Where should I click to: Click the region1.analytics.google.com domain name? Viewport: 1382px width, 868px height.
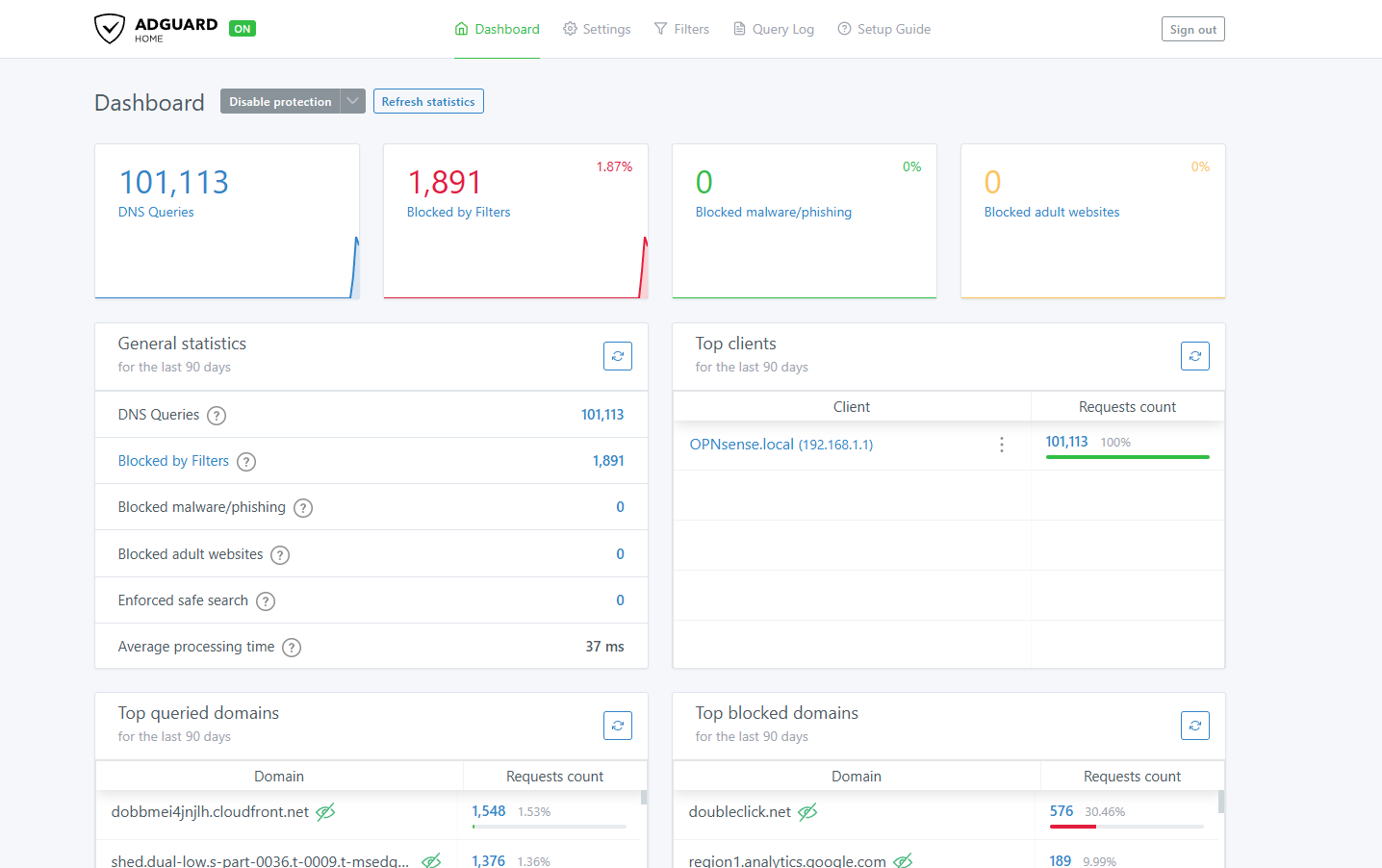click(x=787, y=861)
